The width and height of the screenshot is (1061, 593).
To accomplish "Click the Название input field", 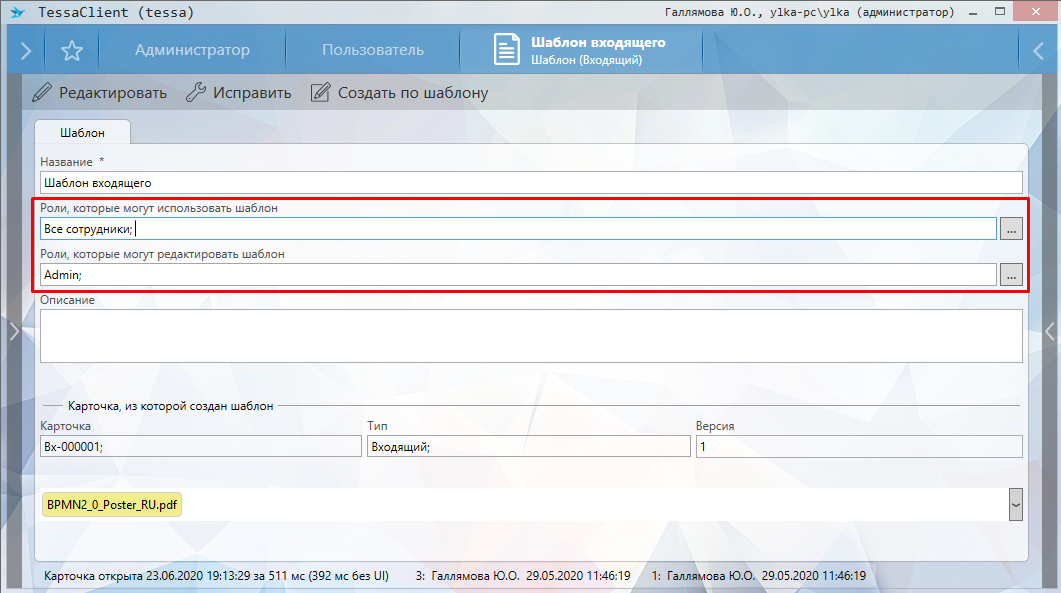I will [531, 183].
